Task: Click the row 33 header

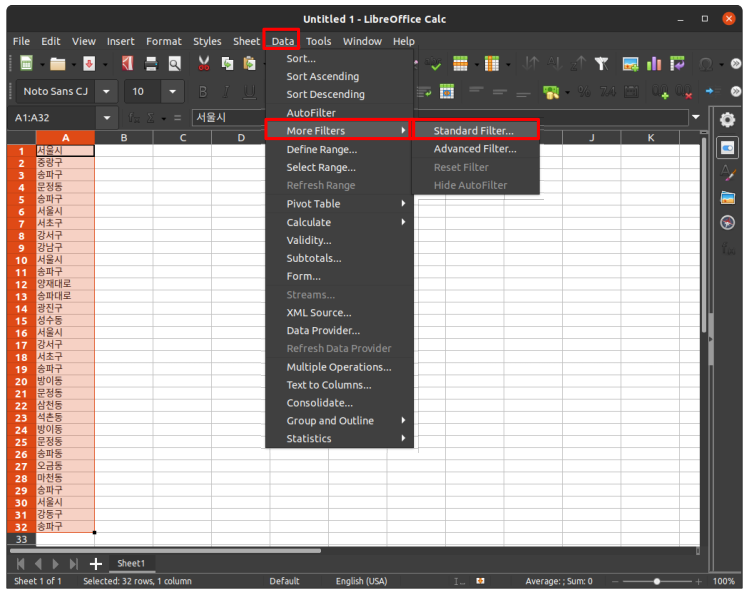Action: click(x=21, y=539)
